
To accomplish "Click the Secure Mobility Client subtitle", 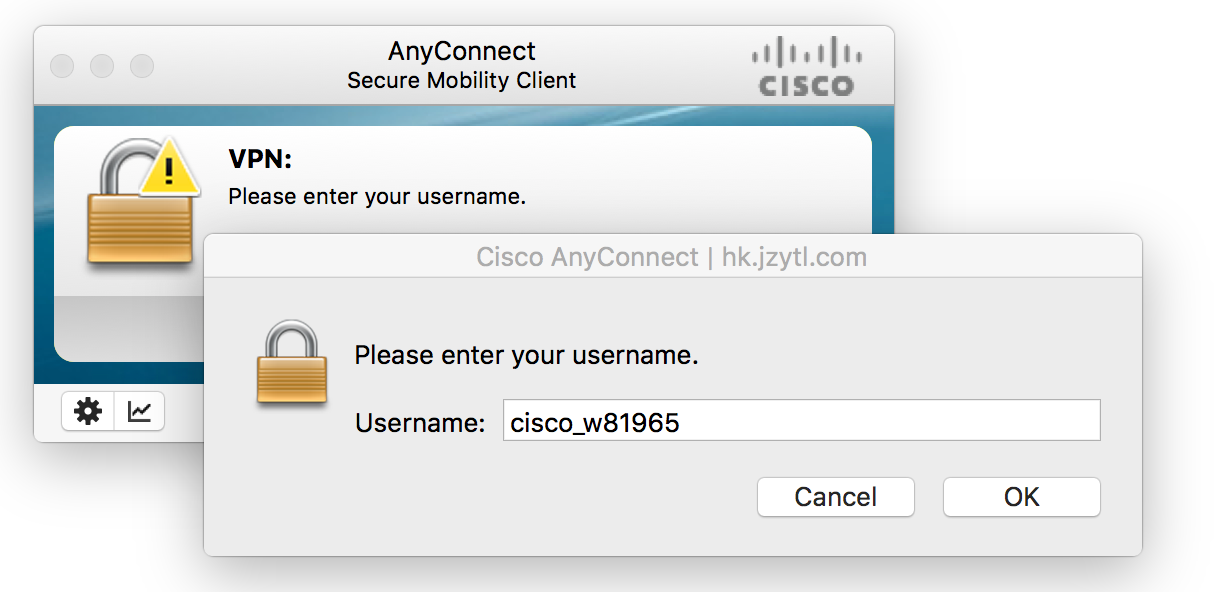I will (x=462, y=80).
